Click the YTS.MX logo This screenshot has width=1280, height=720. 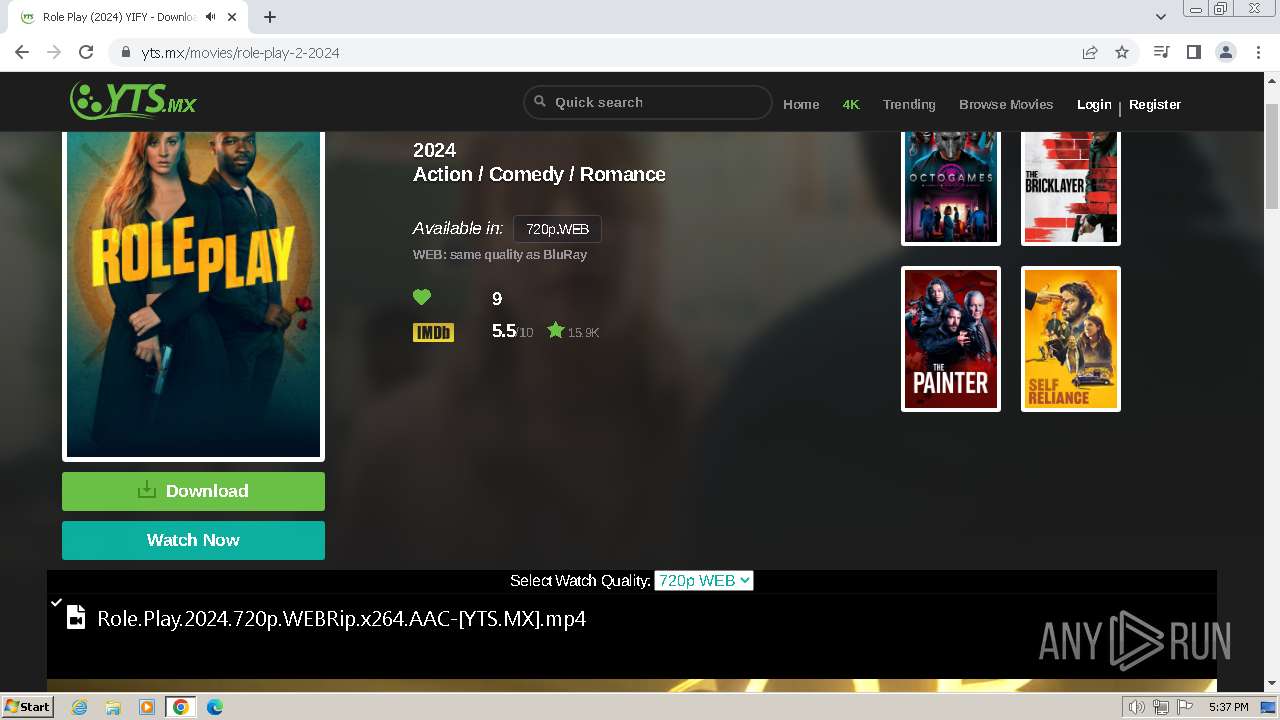pyautogui.click(x=133, y=101)
